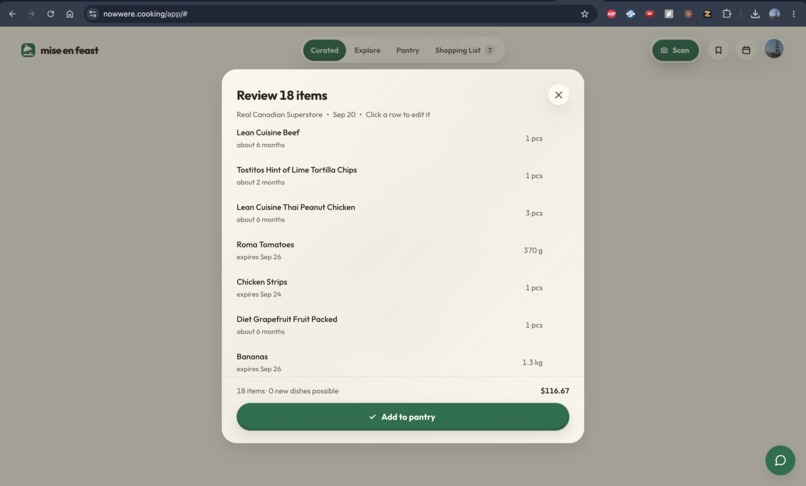Screen dimensions: 806x486
Task: Open the chat support bubble
Action: pos(780,460)
